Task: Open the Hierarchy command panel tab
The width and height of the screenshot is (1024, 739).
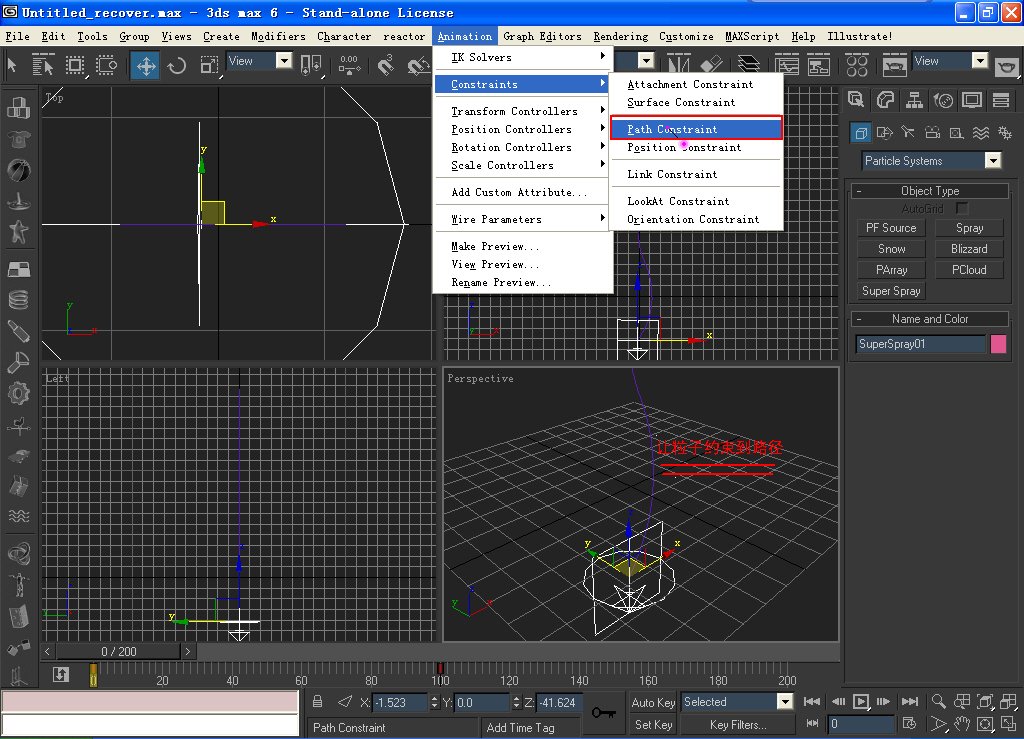Action: click(x=914, y=100)
